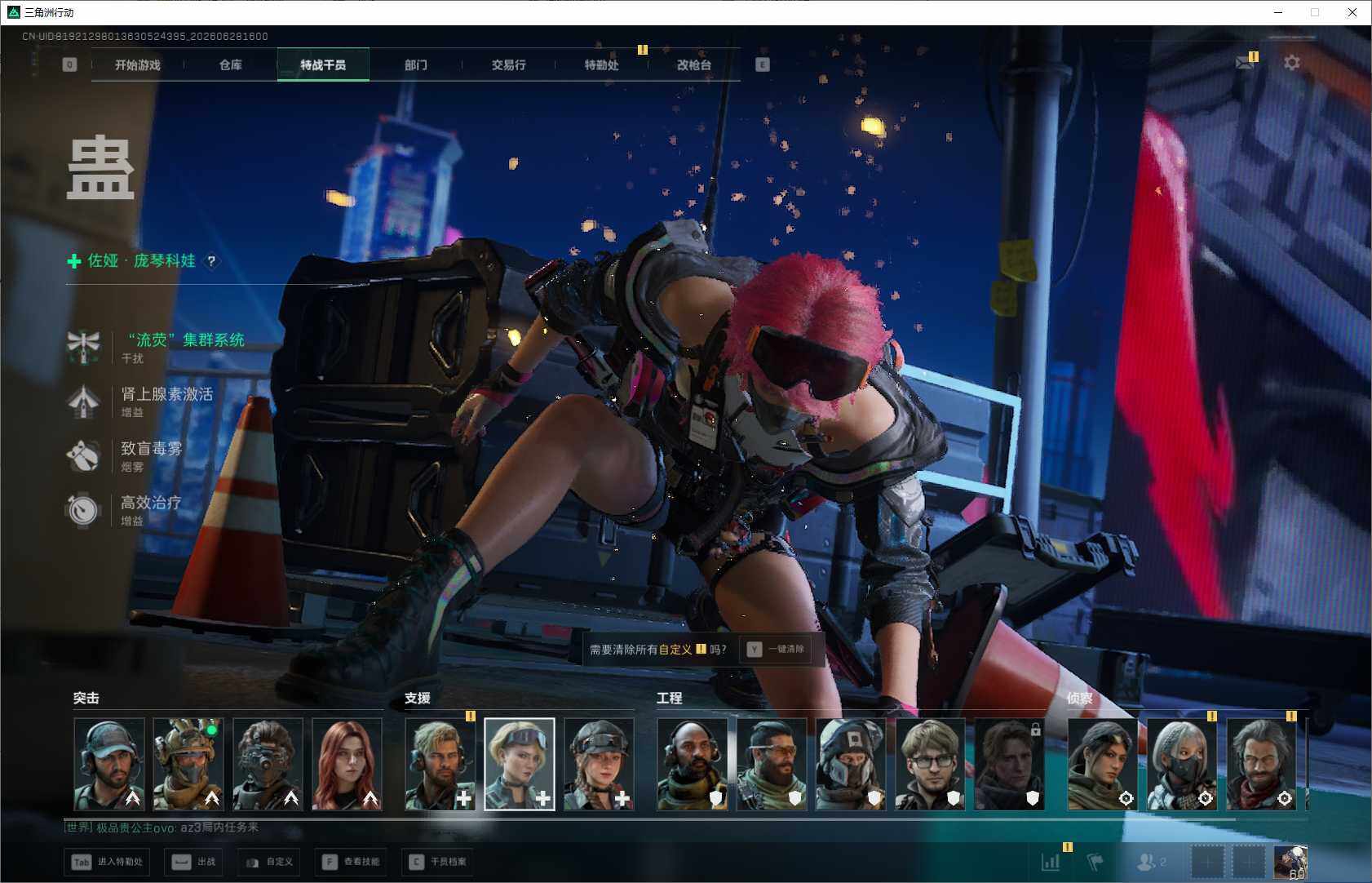Select the 工程 operator with orange glasses
This screenshot has height=883, width=1372.
click(x=772, y=764)
